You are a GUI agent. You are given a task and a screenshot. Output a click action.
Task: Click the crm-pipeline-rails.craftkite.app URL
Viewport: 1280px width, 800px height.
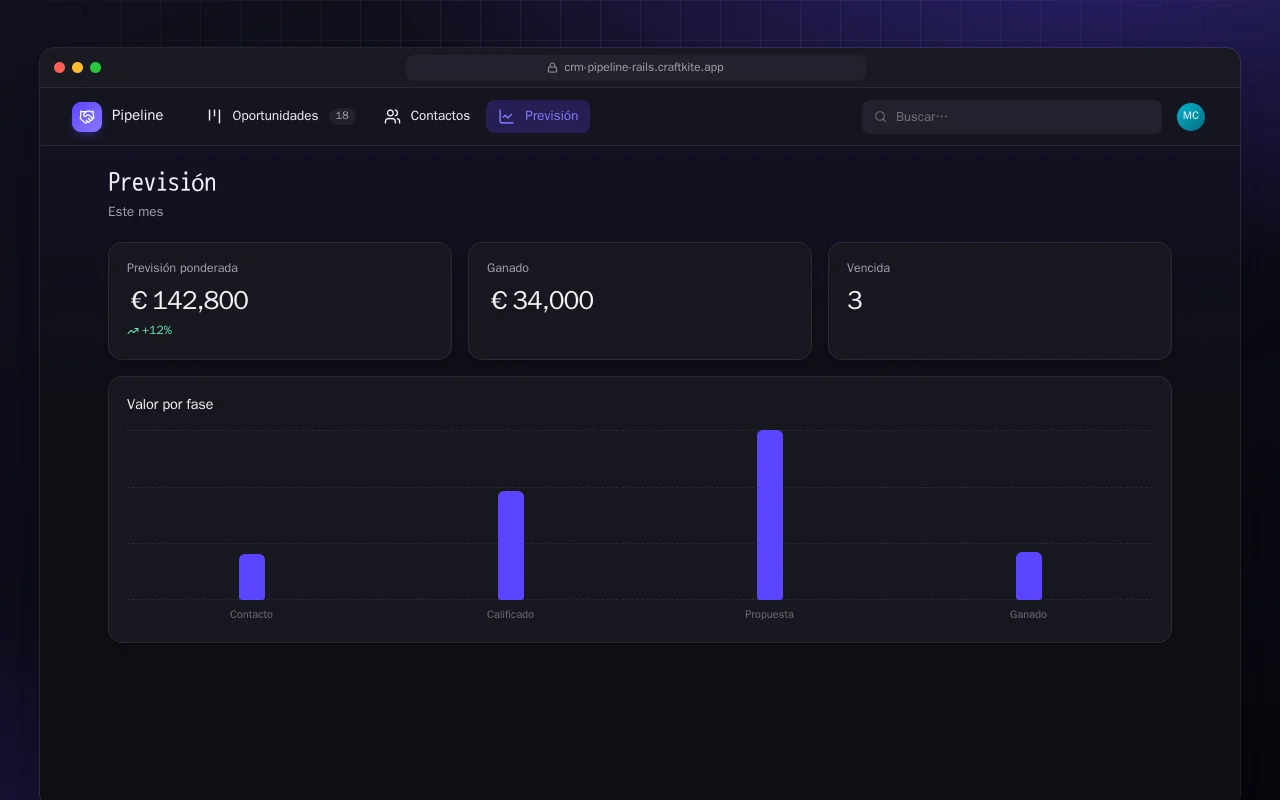click(x=643, y=68)
